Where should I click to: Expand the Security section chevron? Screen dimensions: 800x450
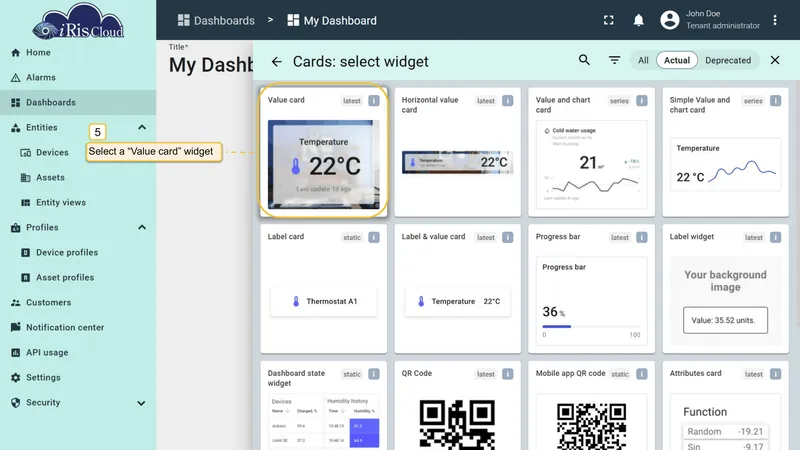click(141, 403)
